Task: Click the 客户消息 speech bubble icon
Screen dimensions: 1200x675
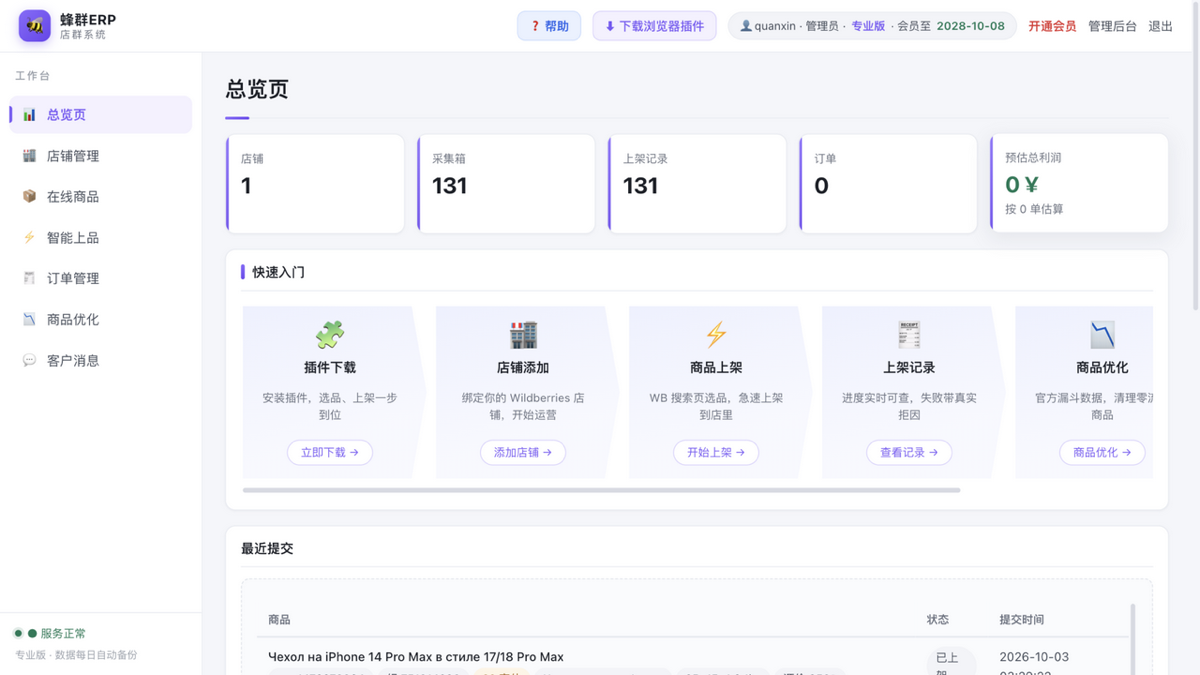Action: tap(29, 361)
